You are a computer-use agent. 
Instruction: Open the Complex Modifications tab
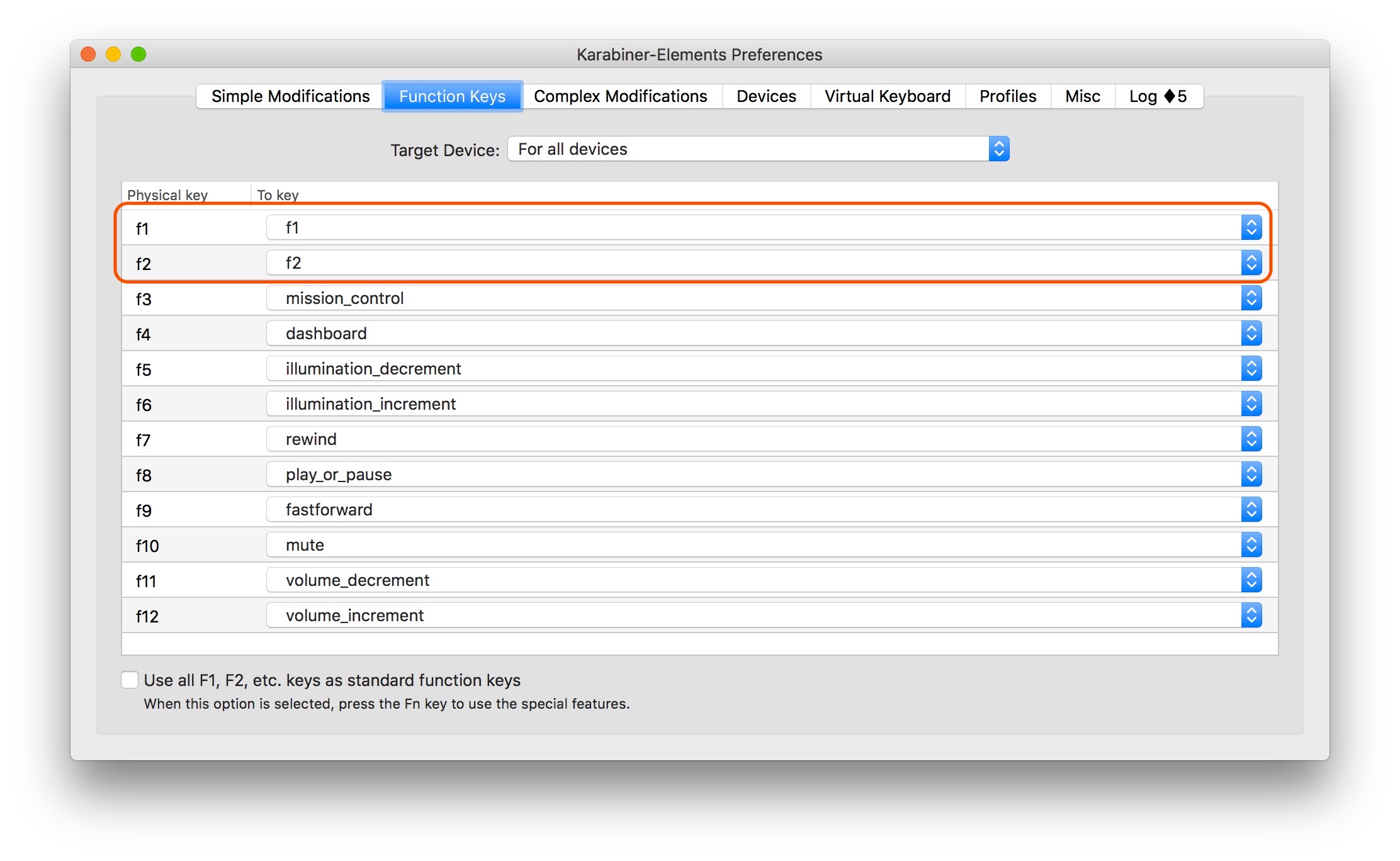point(621,96)
